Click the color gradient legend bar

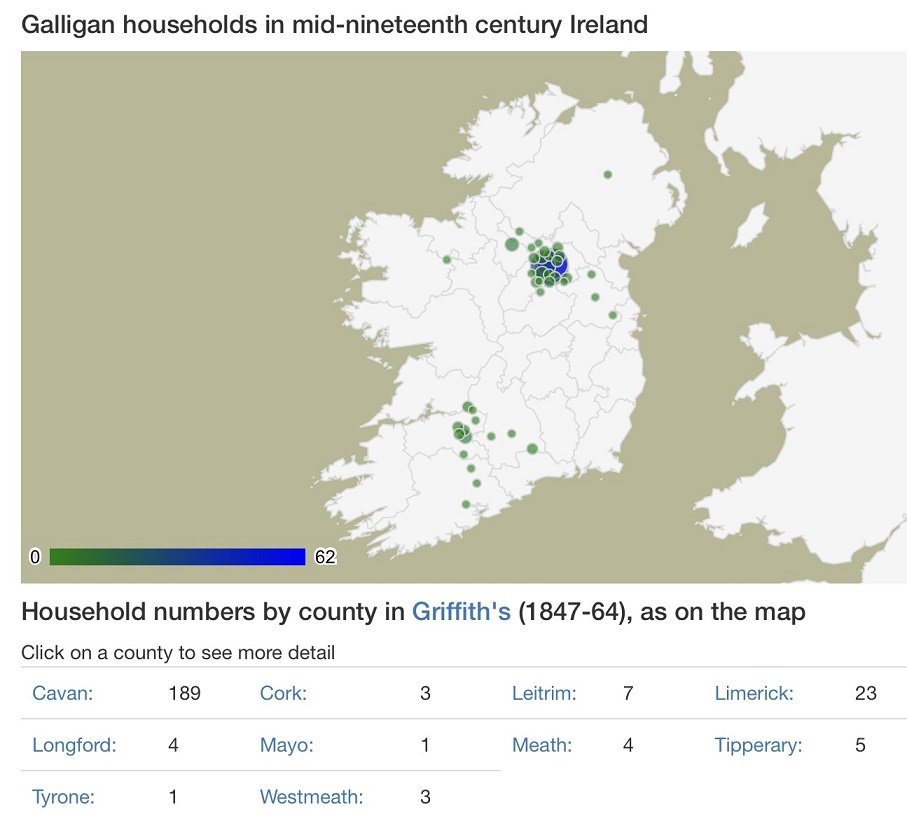[178, 555]
